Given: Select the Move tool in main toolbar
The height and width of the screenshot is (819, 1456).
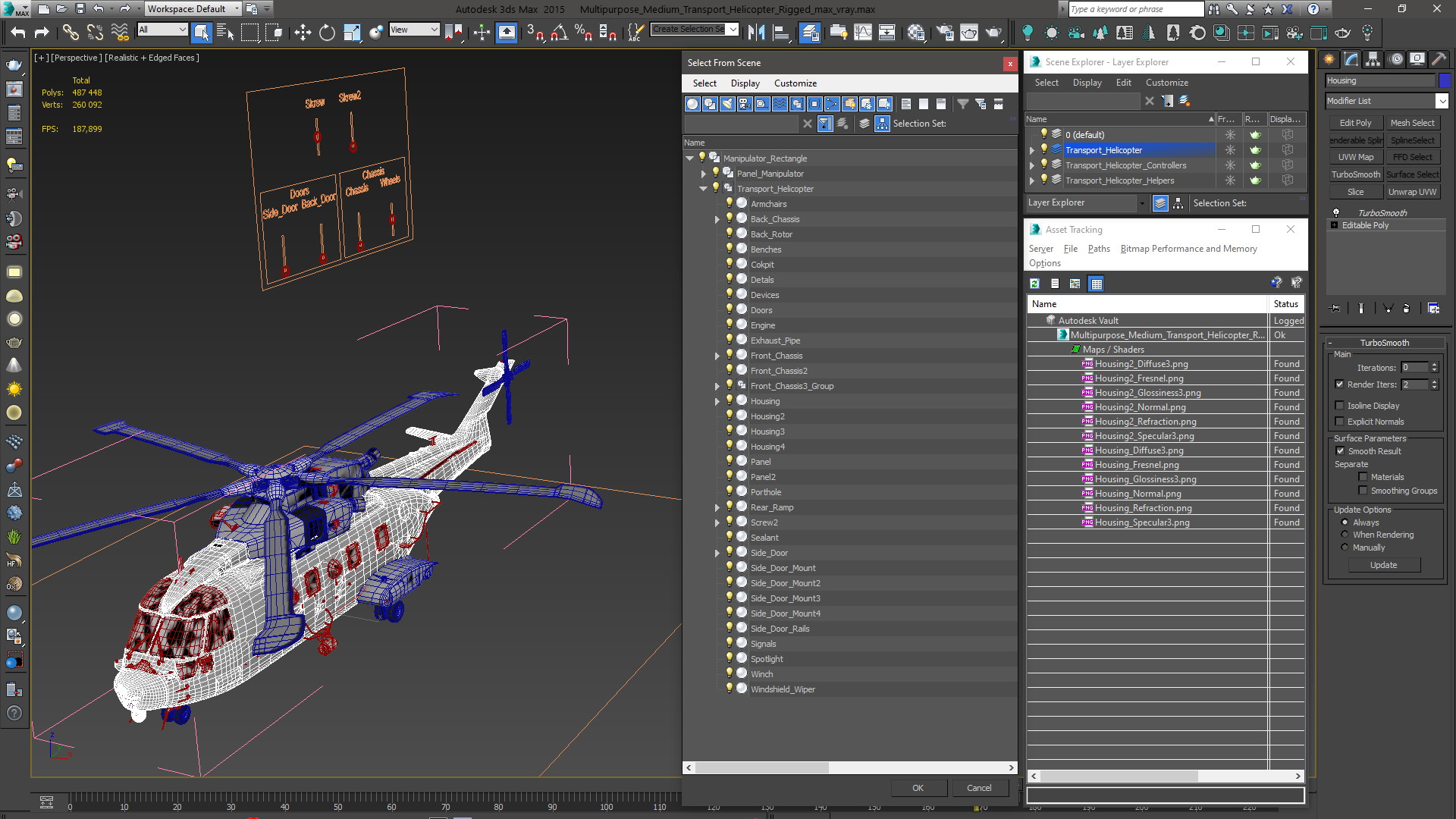Looking at the screenshot, I should click(x=303, y=32).
